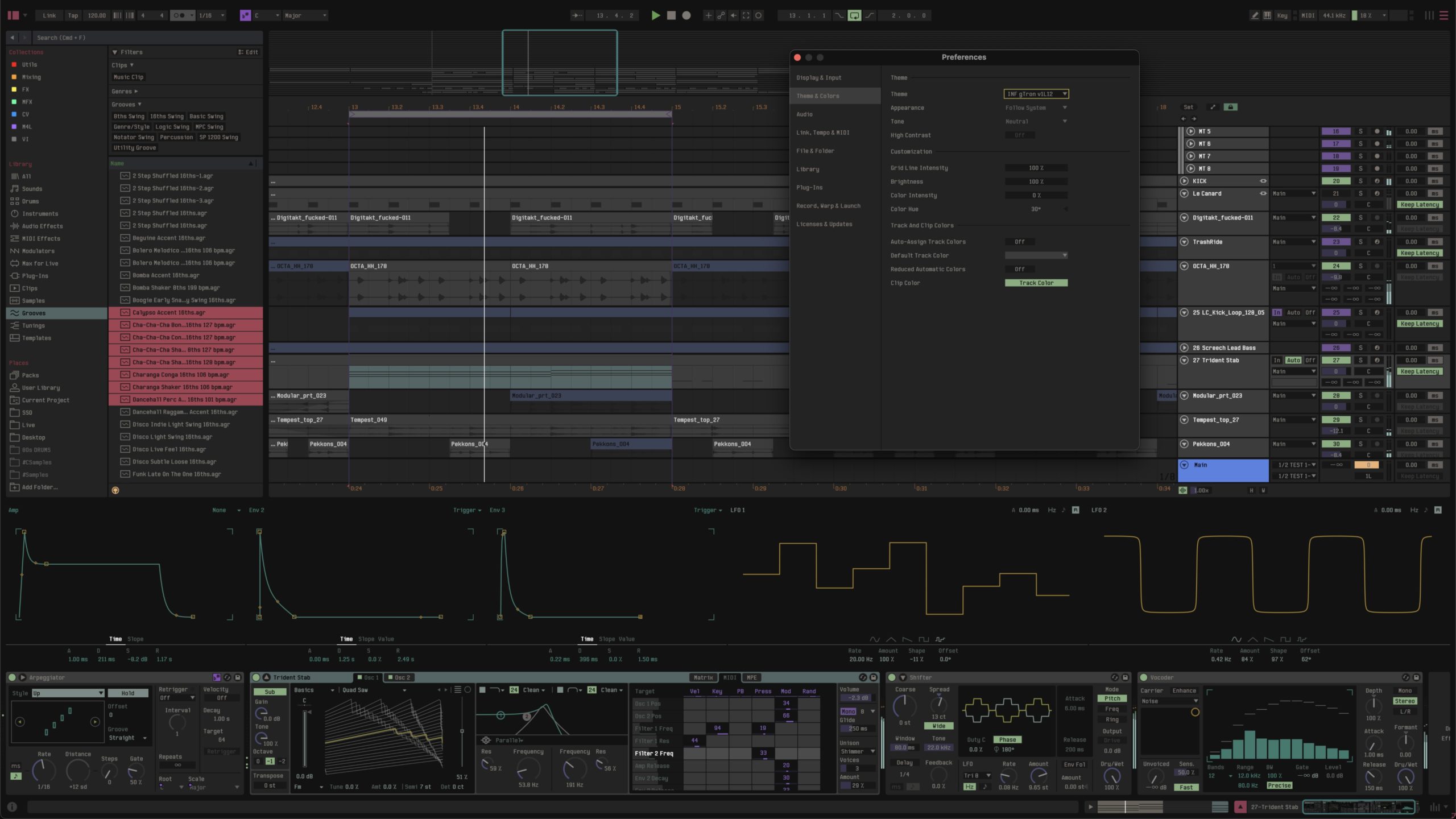Open the Audio preferences tab
The height and width of the screenshot is (819, 1456).
point(804,114)
